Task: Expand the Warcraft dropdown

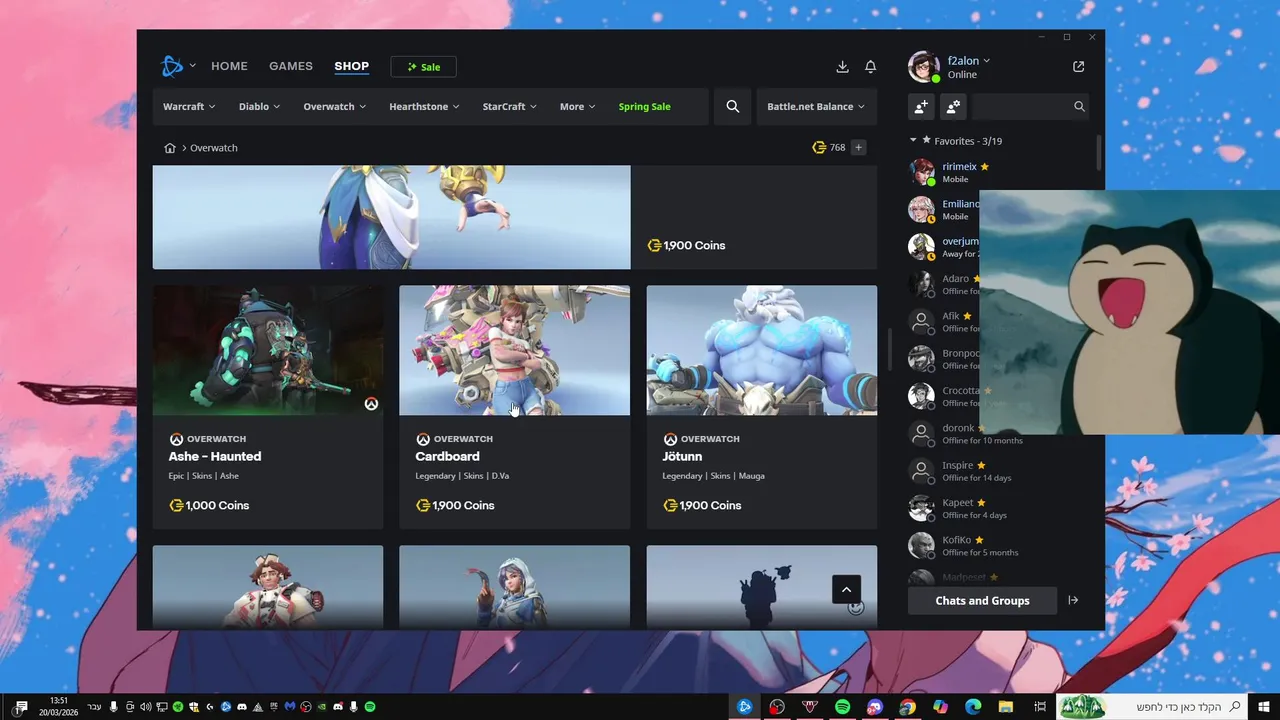Action: (189, 107)
